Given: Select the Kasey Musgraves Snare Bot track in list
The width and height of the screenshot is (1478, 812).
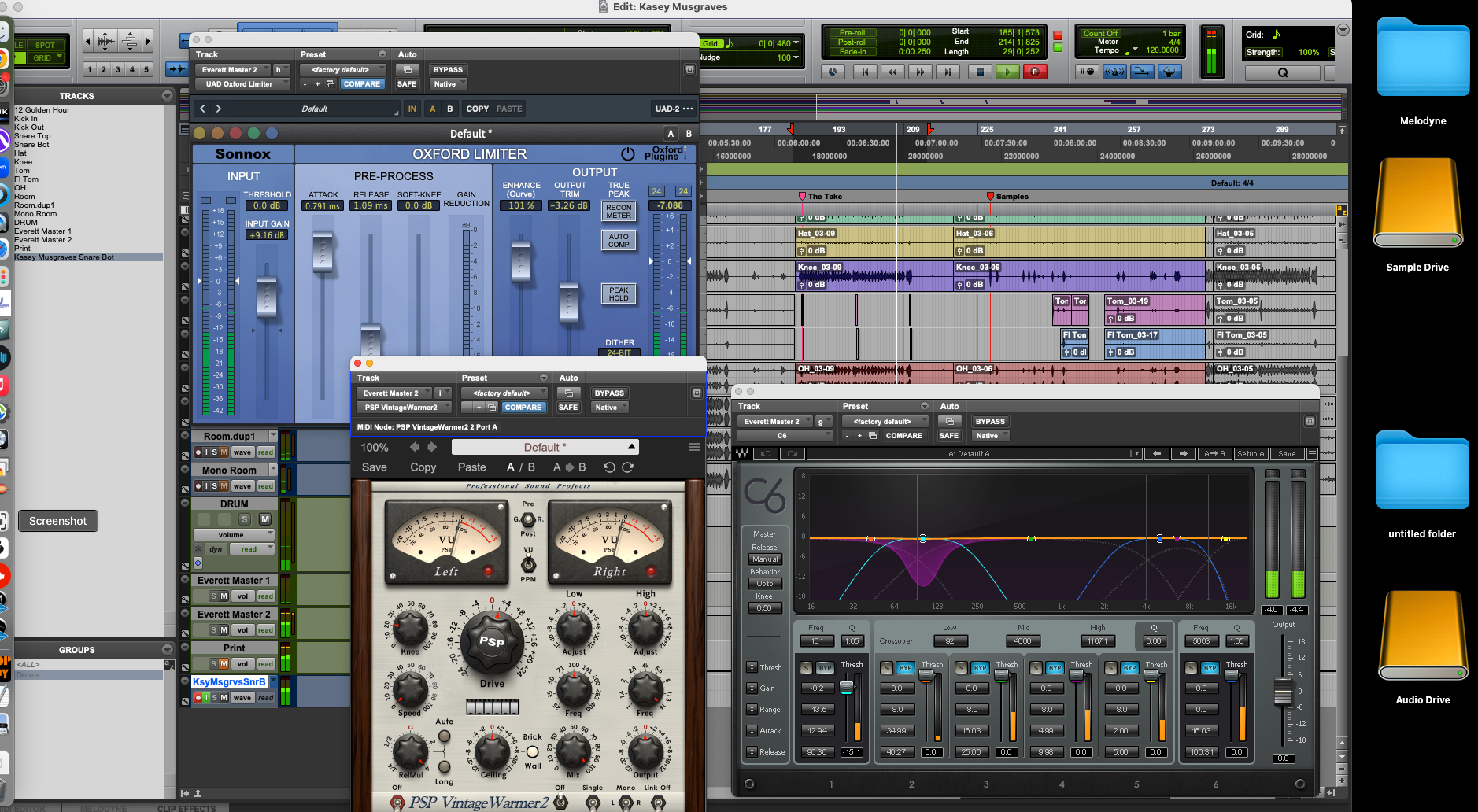Looking at the screenshot, I should (x=88, y=257).
